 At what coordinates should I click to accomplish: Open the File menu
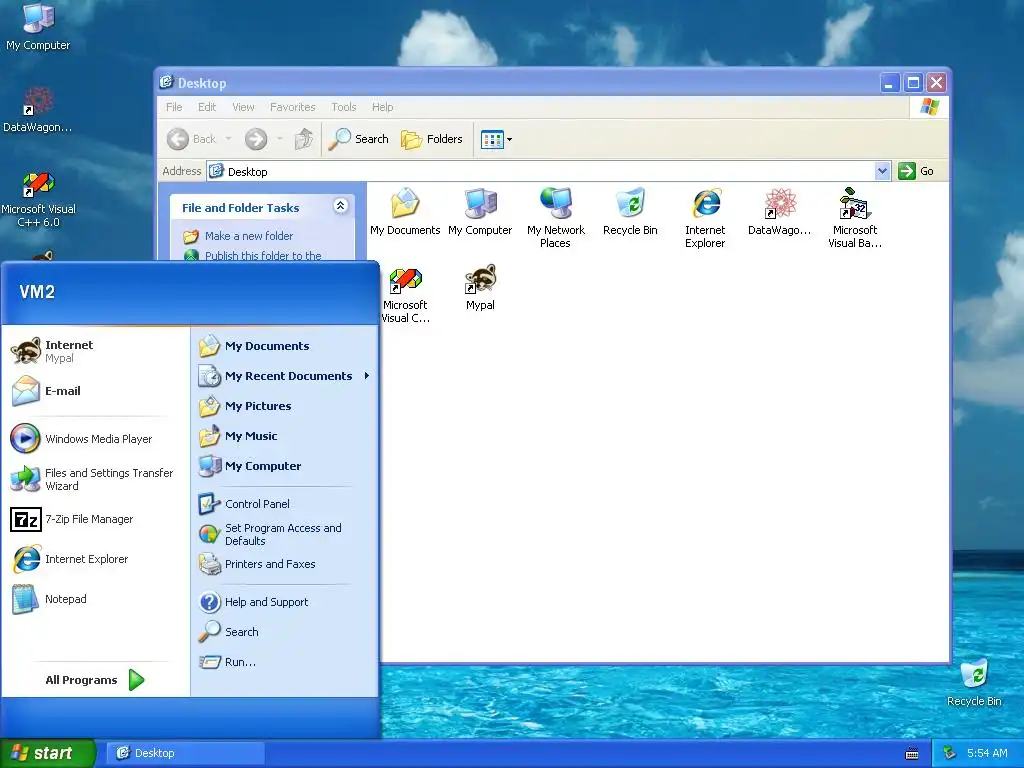click(x=174, y=107)
